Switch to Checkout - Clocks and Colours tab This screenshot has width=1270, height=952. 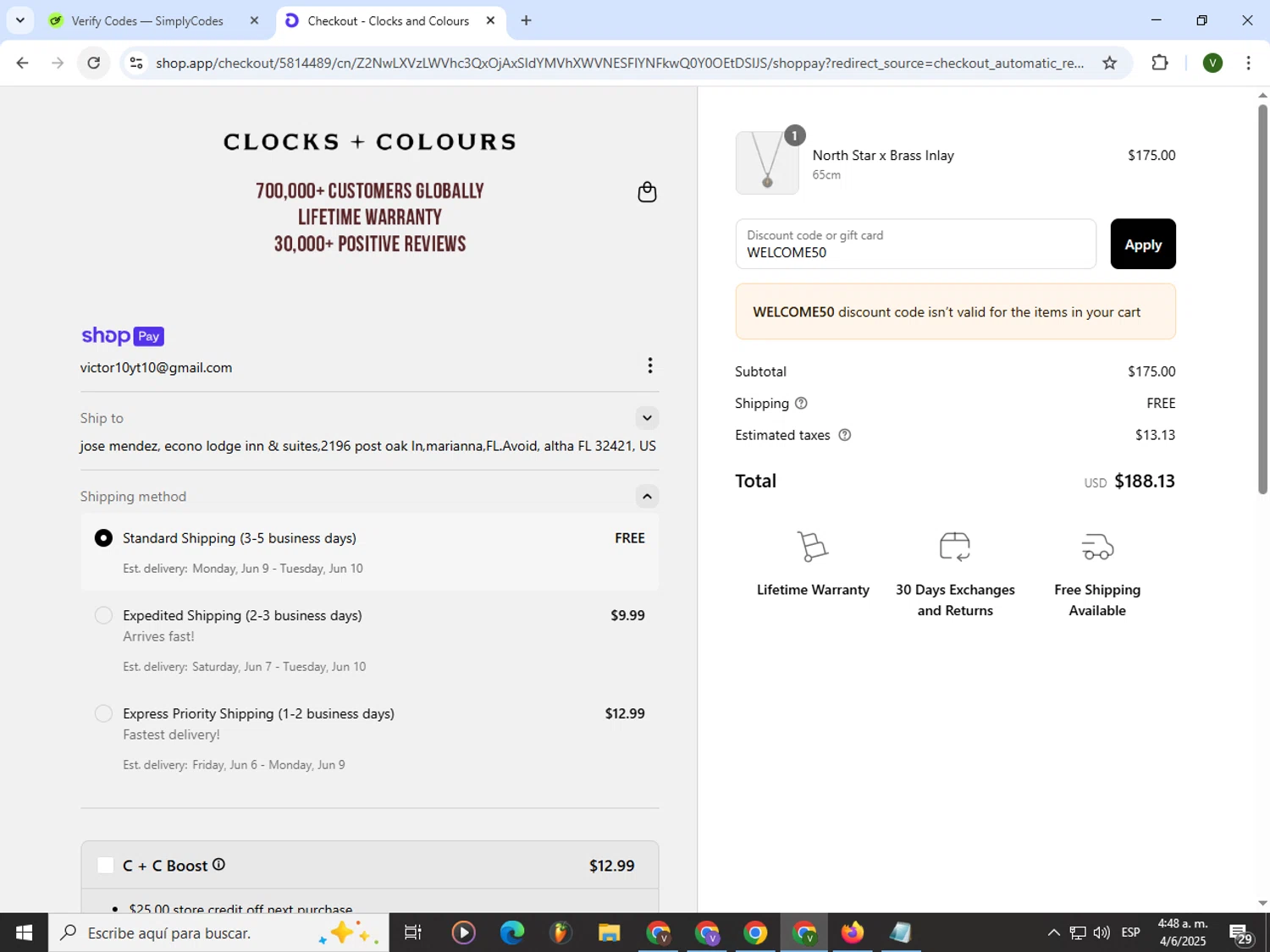tap(388, 20)
